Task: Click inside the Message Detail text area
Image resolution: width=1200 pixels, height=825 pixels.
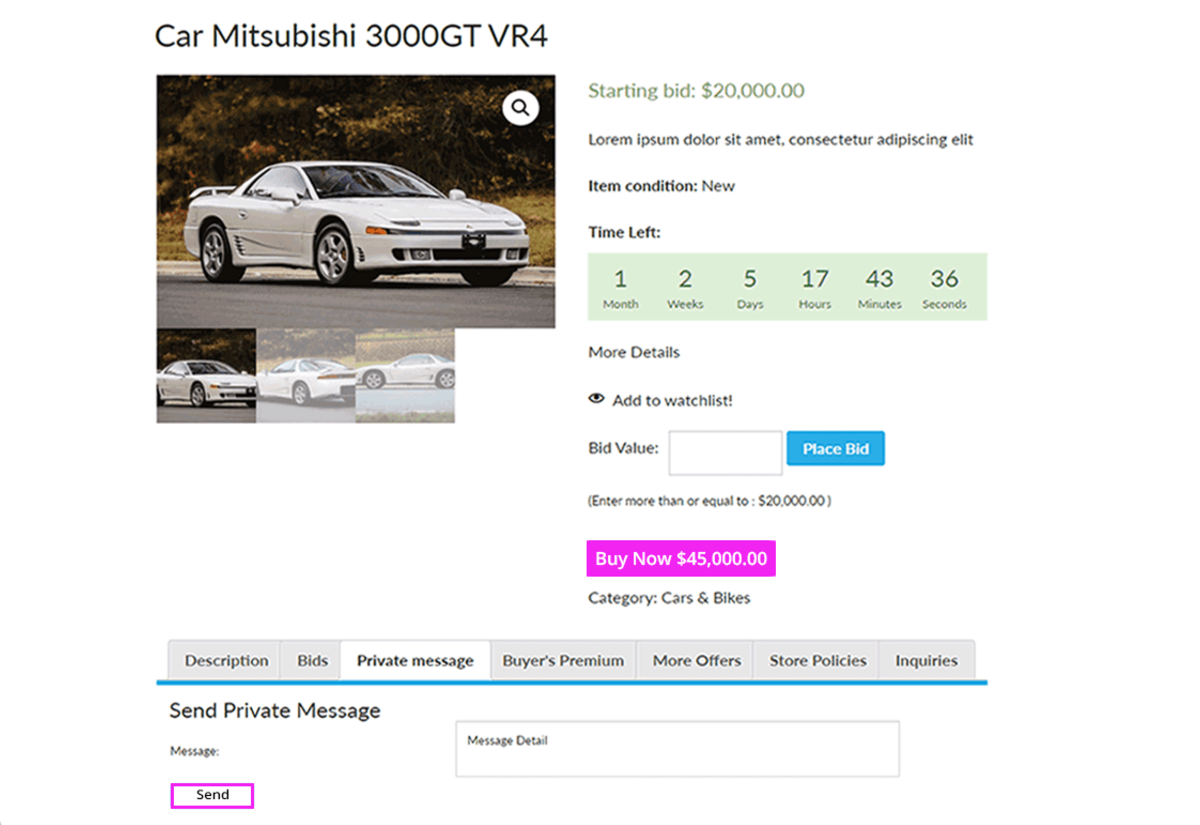Action: (x=677, y=748)
